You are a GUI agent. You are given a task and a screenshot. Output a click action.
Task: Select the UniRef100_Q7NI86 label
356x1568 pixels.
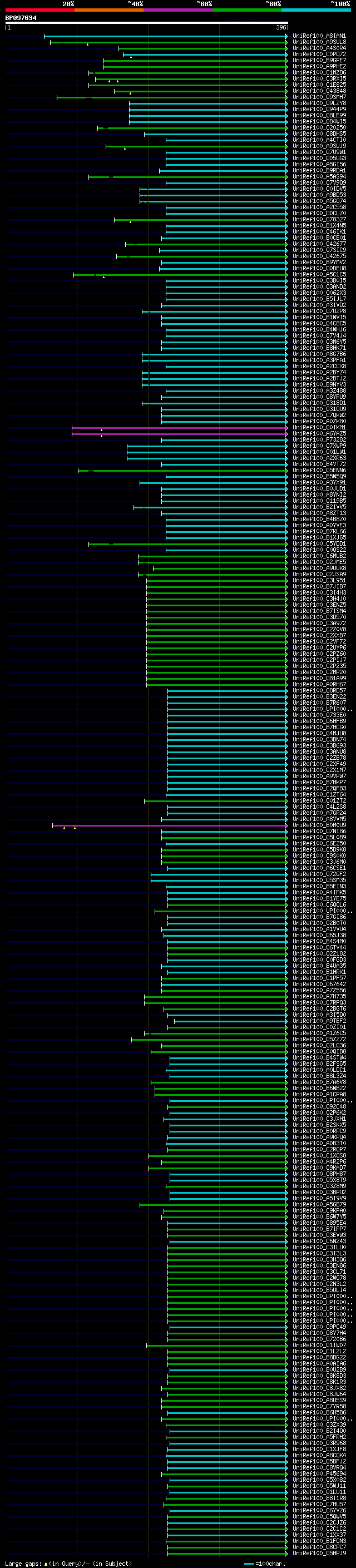click(319, 831)
